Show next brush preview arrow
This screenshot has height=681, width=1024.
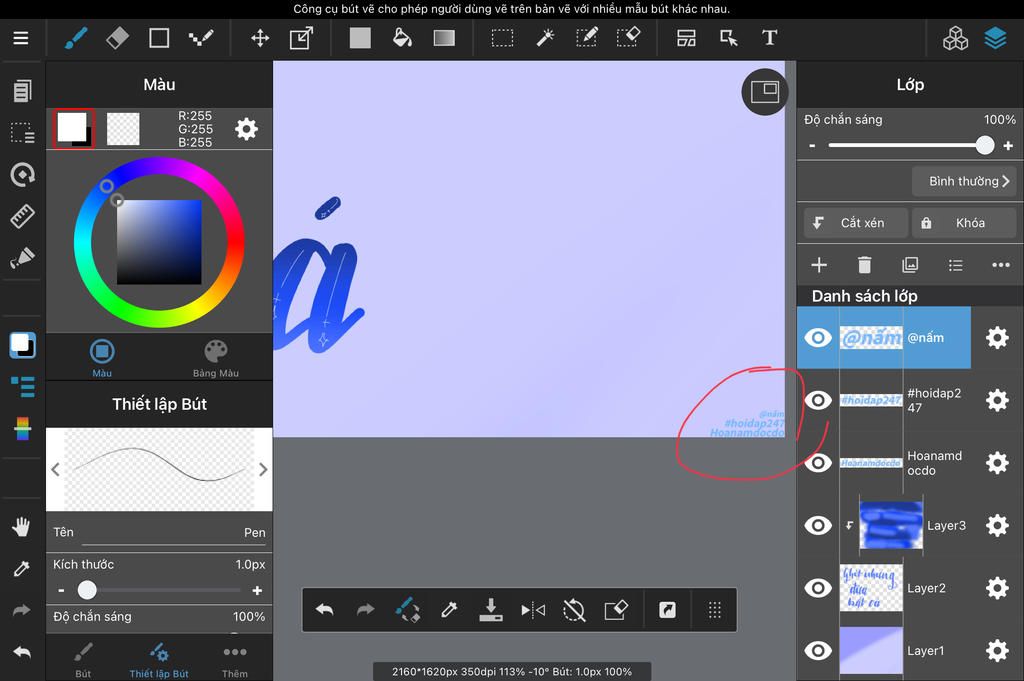point(263,469)
